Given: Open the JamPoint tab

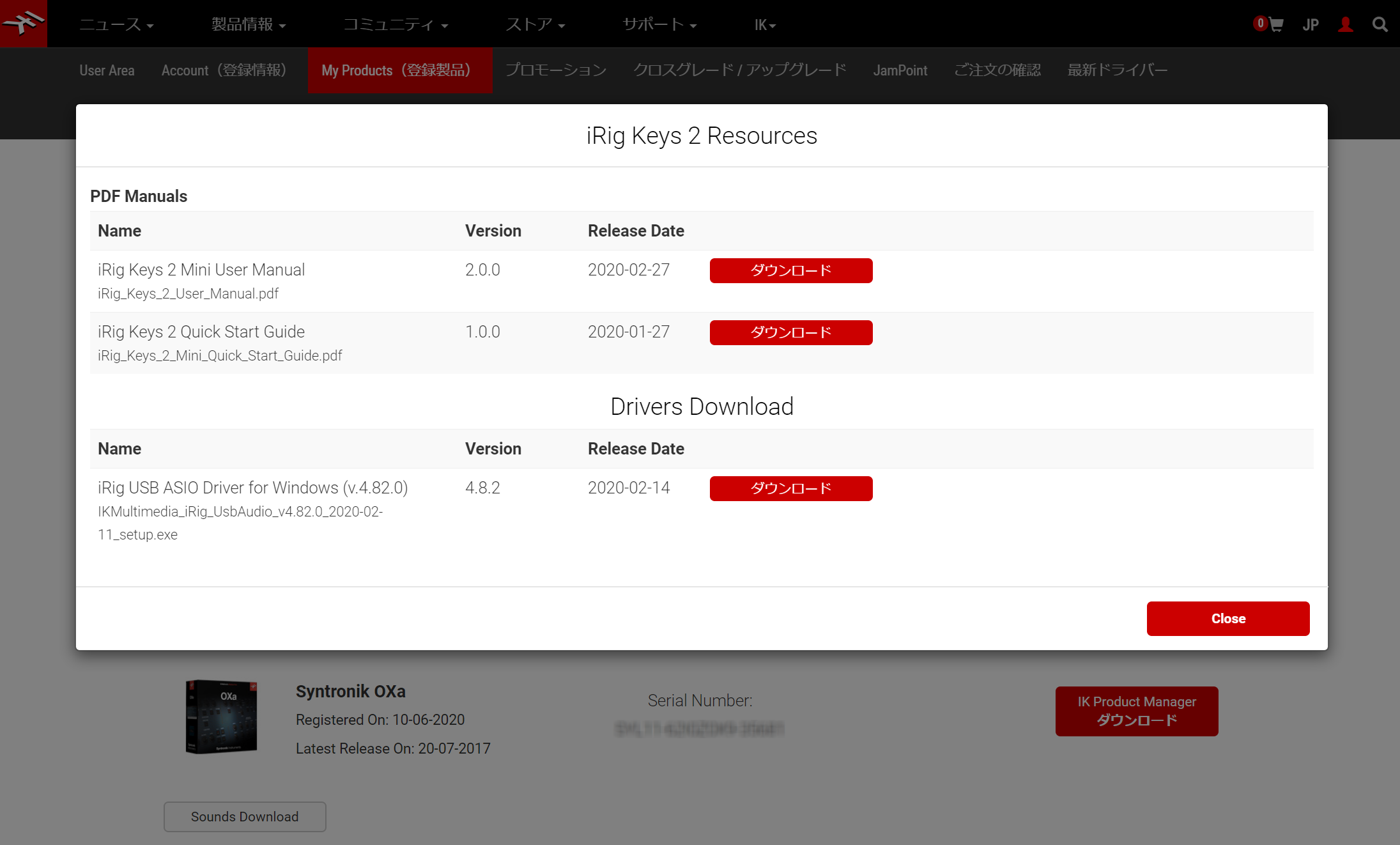Looking at the screenshot, I should [x=900, y=70].
